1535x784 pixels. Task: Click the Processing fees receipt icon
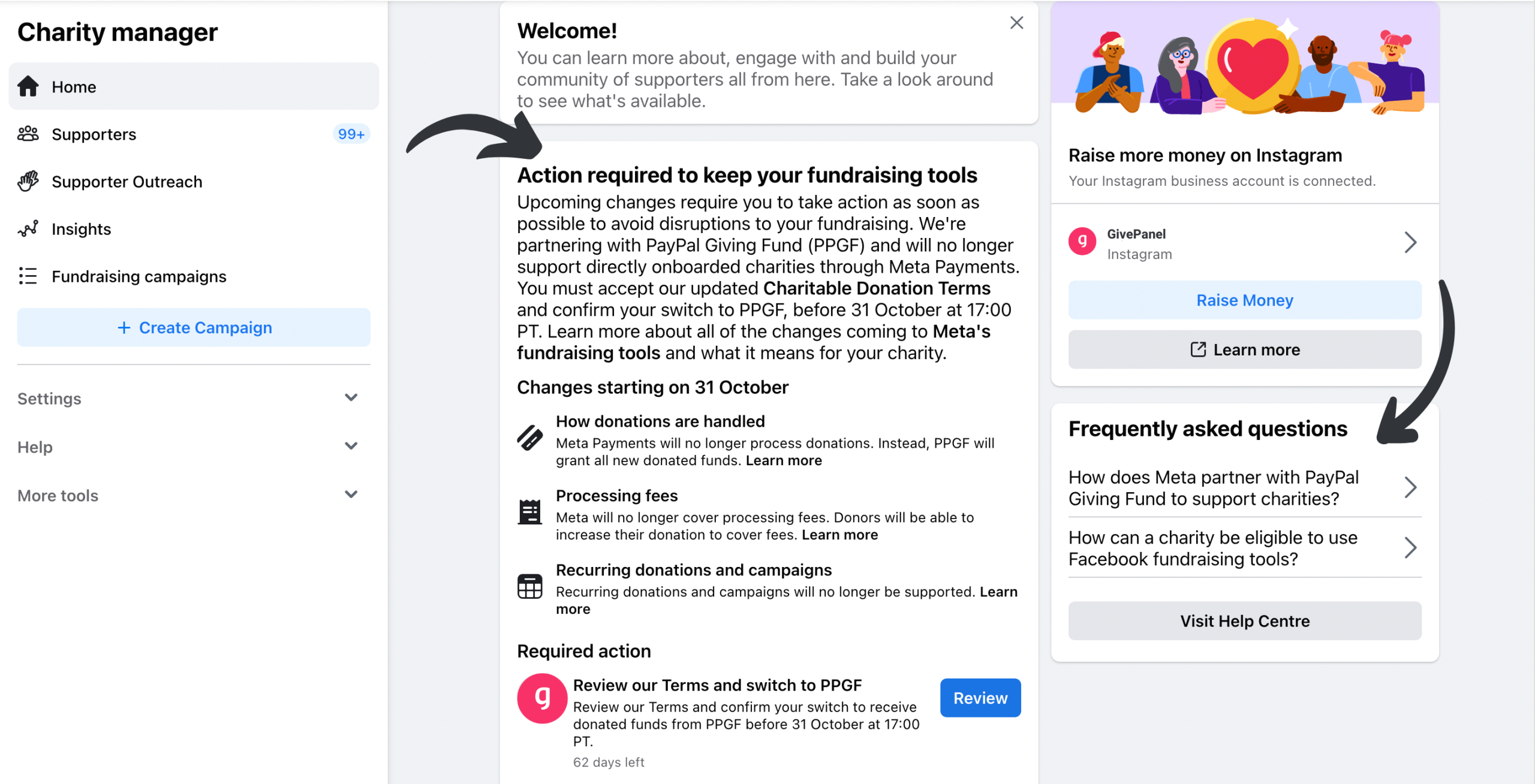pyautogui.click(x=529, y=512)
